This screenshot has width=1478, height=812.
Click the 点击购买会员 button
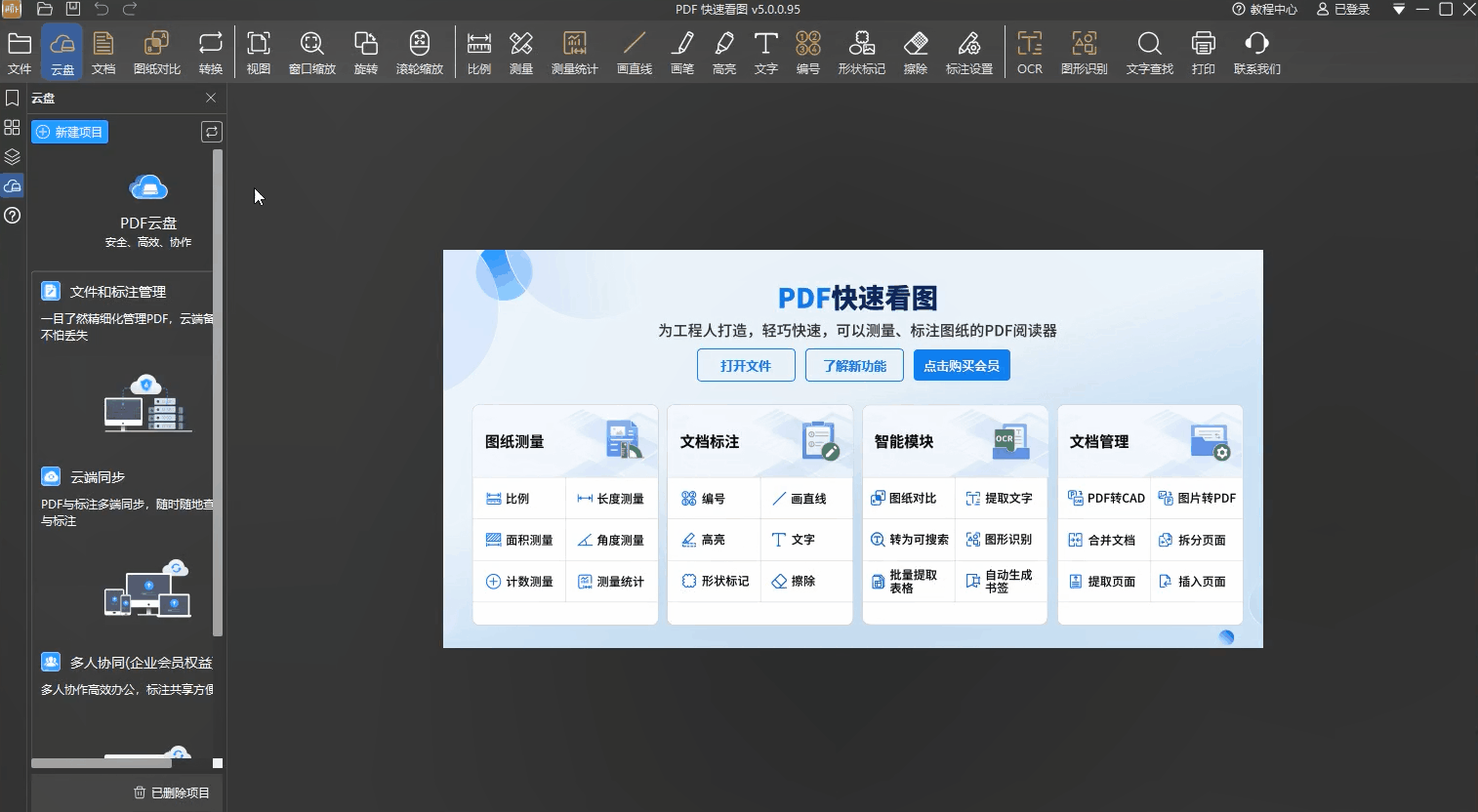click(962, 366)
